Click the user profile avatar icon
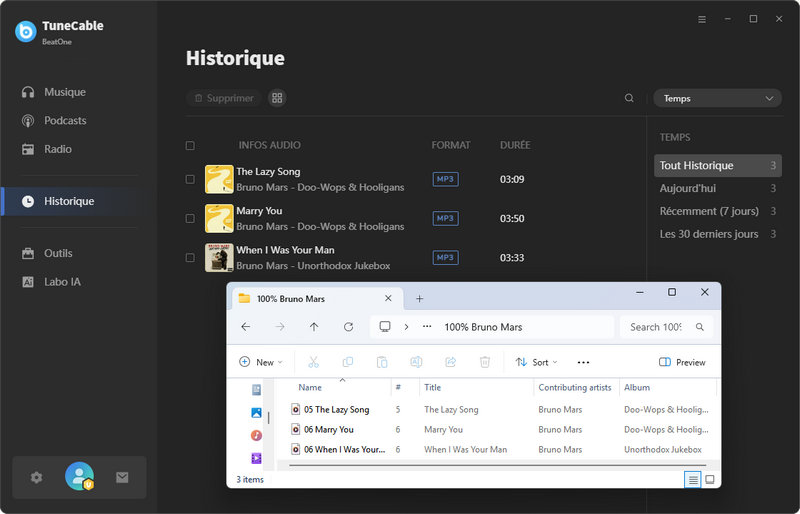The height and width of the screenshot is (514, 800). click(79, 477)
